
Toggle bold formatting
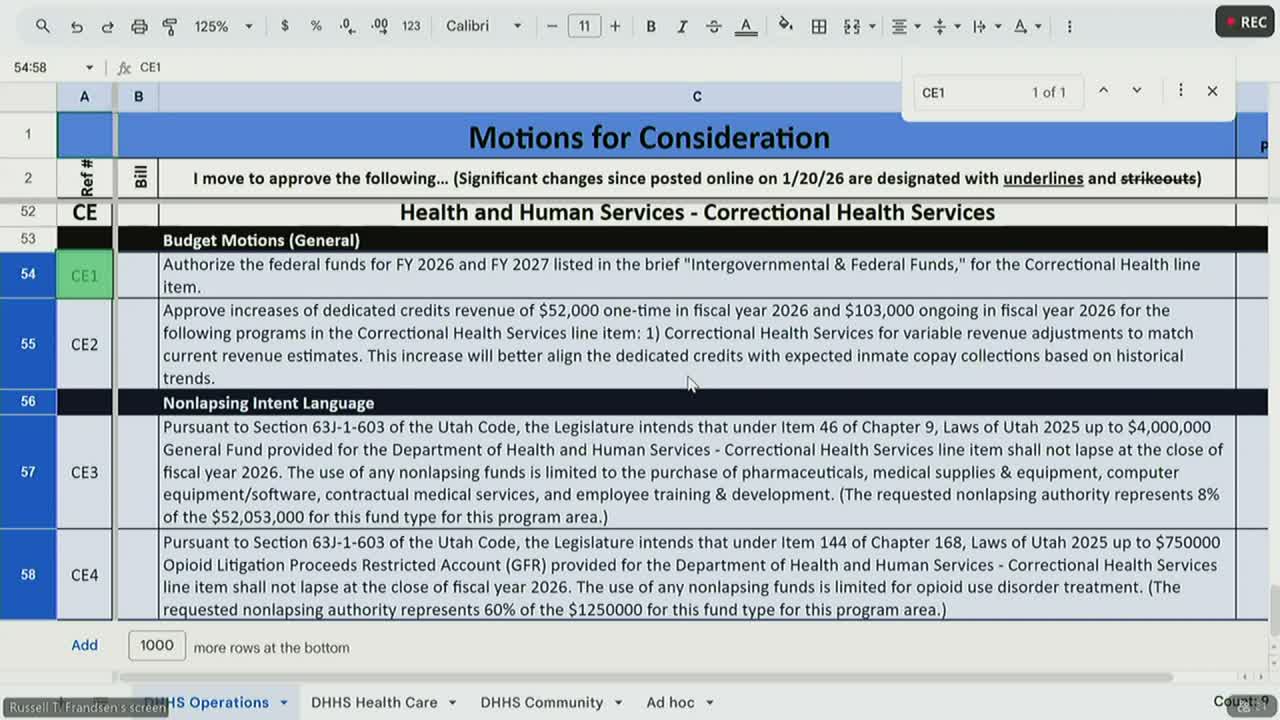(x=651, y=26)
